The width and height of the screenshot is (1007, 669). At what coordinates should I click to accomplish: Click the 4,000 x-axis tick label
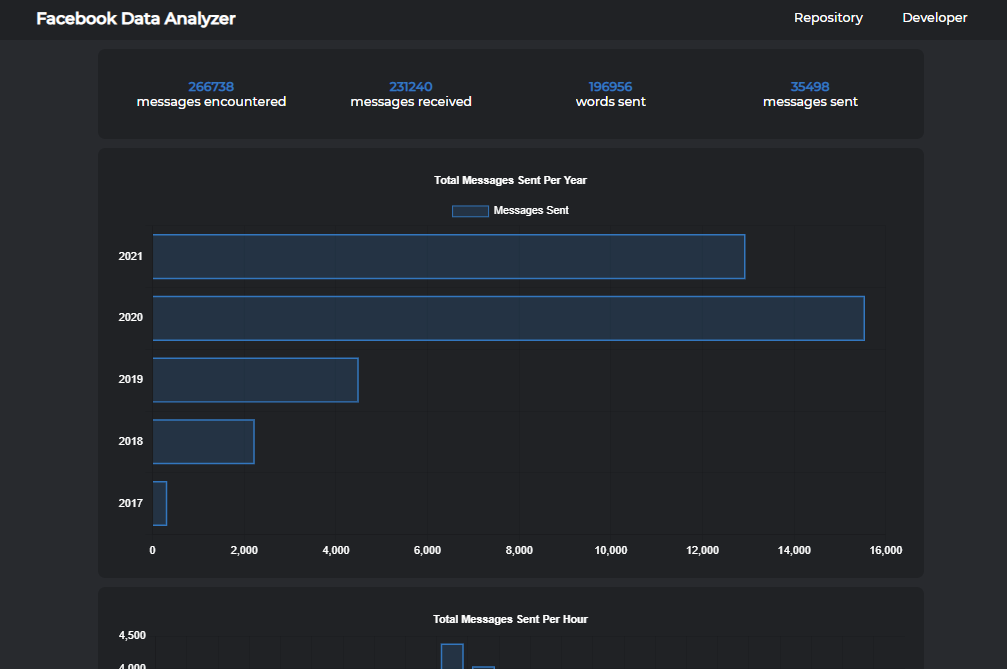[336, 550]
